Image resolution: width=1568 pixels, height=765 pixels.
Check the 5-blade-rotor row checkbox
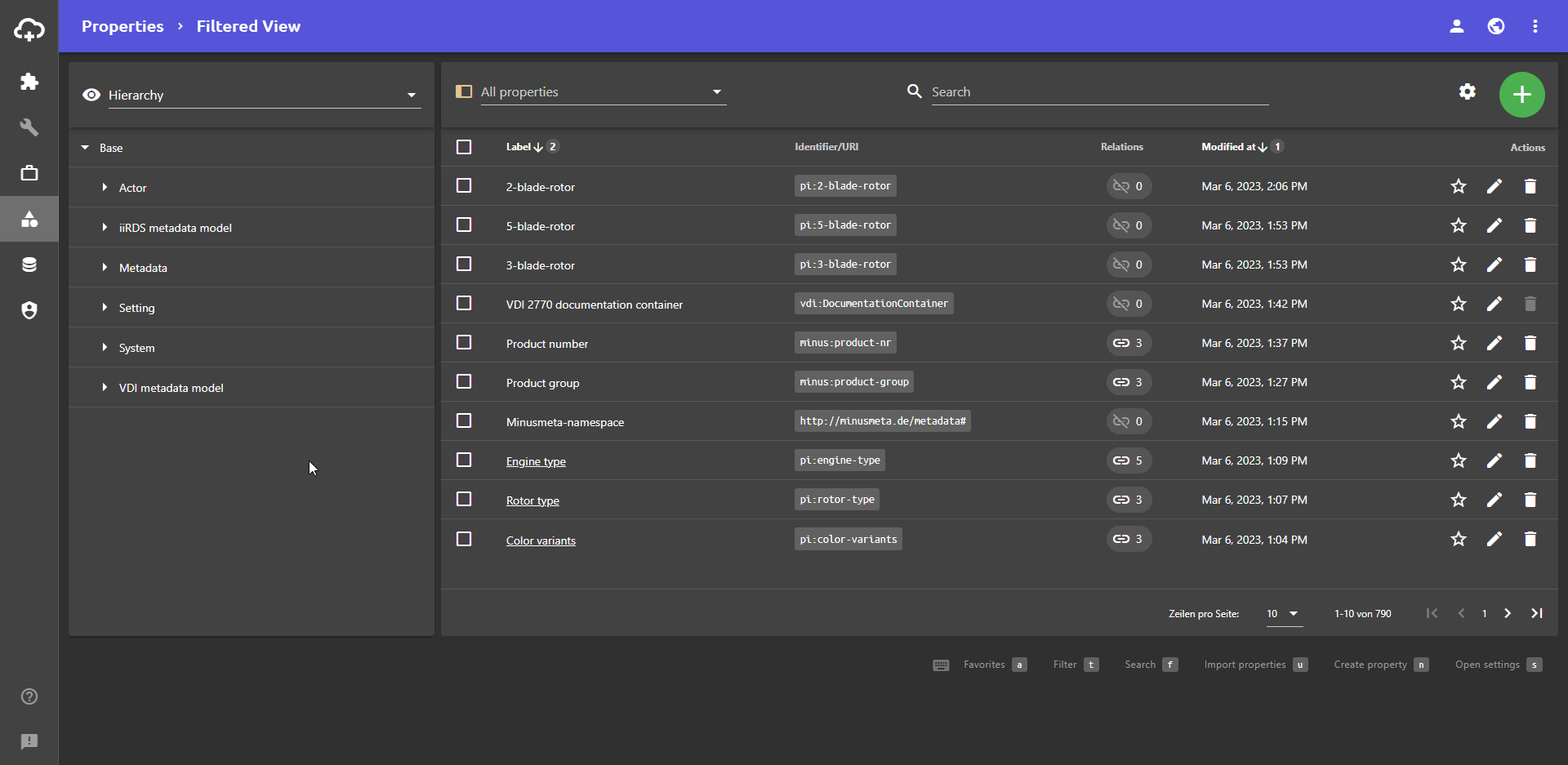pos(464,225)
